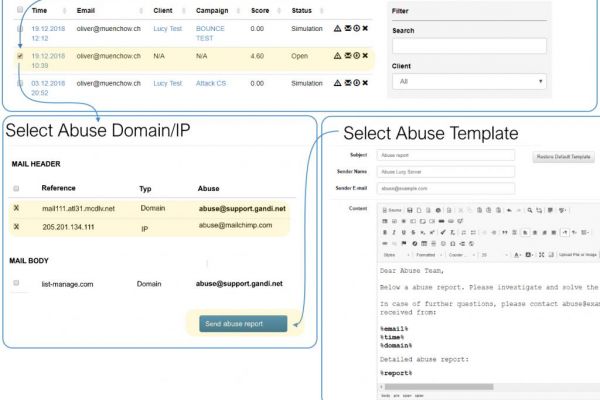Uncheck the highlighted 10:39 email row checkbox
The height and width of the screenshot is (400, 600).
tap(20, 57)
